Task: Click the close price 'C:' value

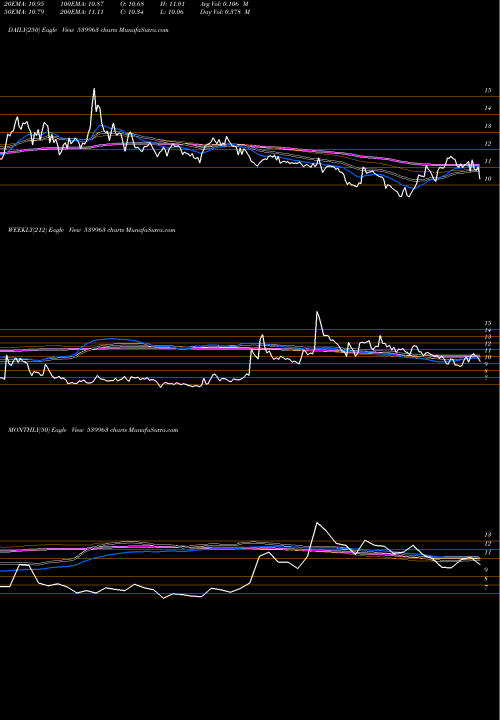Action: (x=133, y=12)
